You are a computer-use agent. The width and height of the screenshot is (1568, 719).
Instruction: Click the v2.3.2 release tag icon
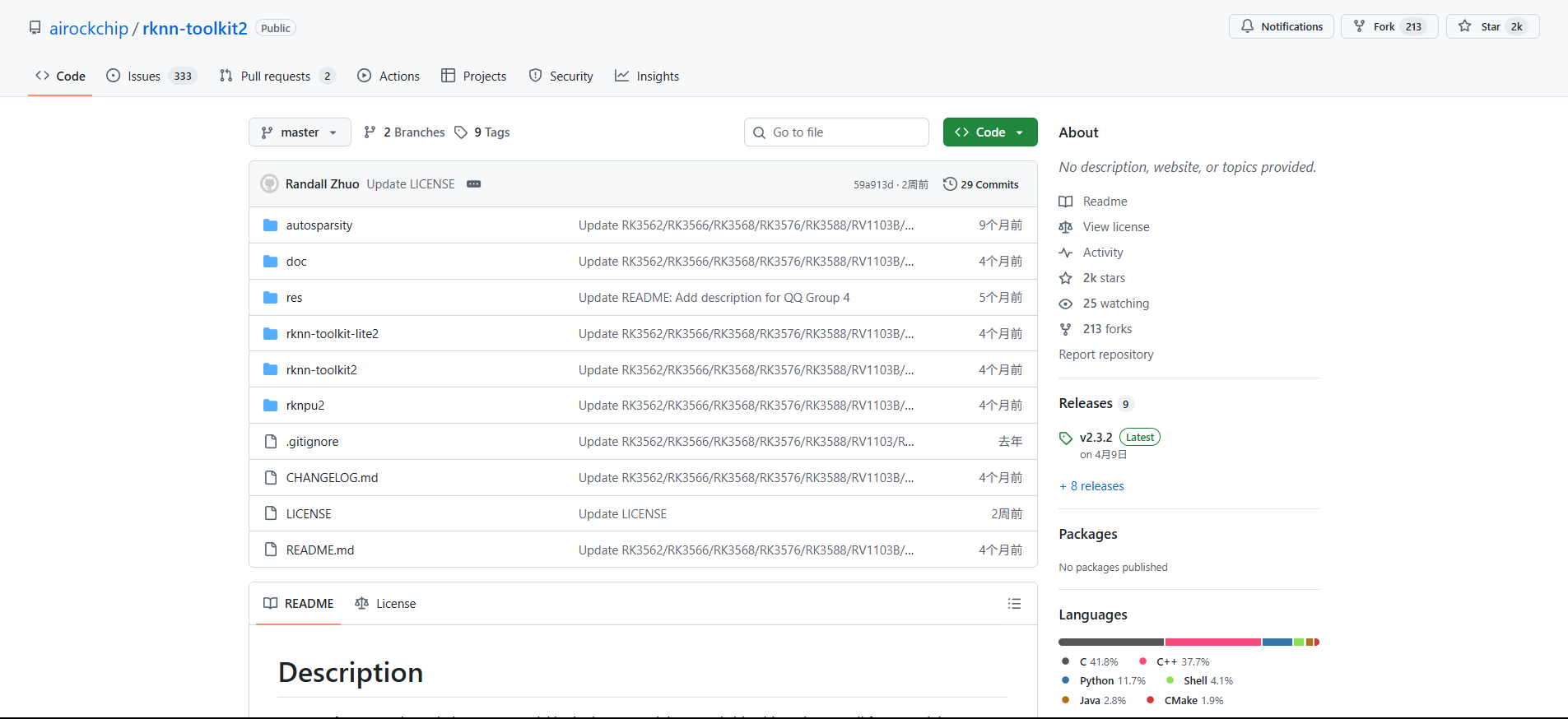(1066, 438)
